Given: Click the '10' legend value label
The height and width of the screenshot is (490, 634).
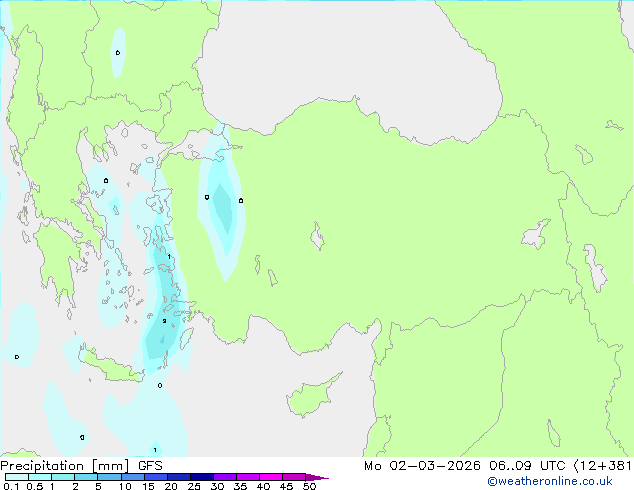Looking at the screenshot, I should point(125,486).
